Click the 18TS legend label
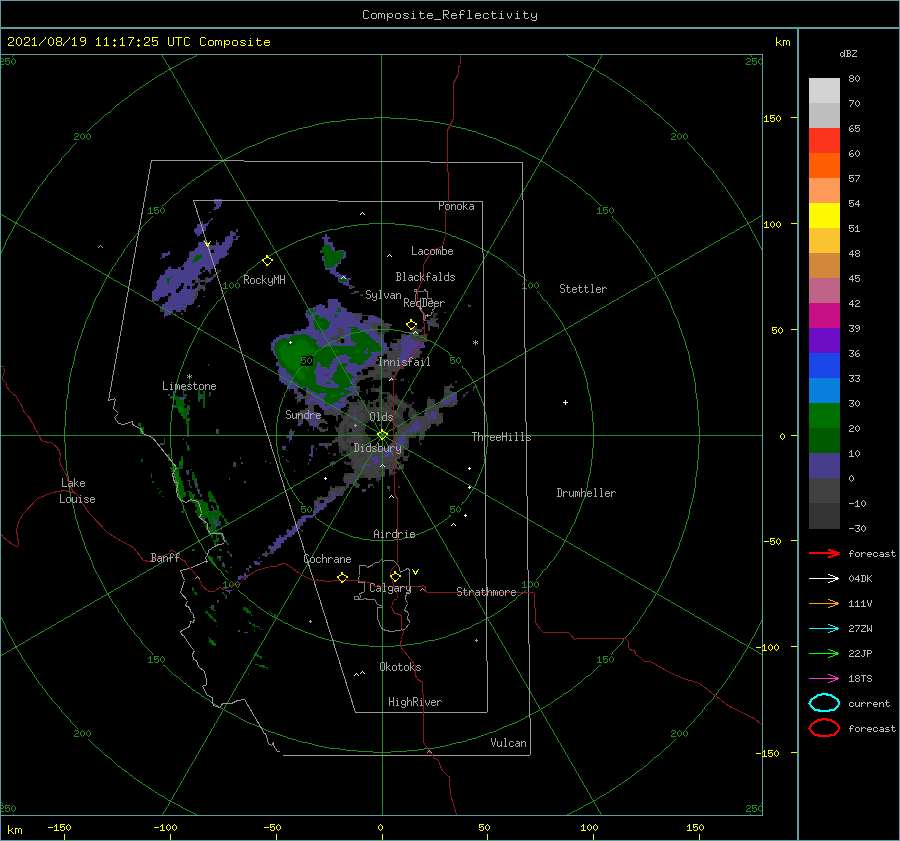 coord(860,679)
